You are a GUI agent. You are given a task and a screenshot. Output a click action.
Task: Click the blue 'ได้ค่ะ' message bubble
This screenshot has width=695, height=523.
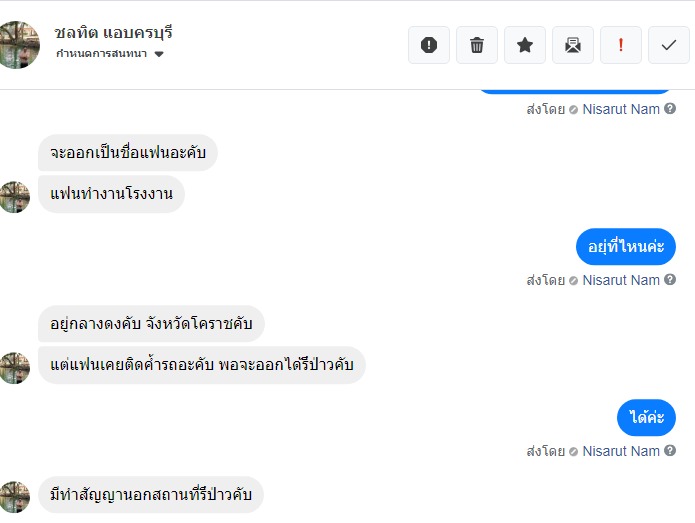coord(646,417)
